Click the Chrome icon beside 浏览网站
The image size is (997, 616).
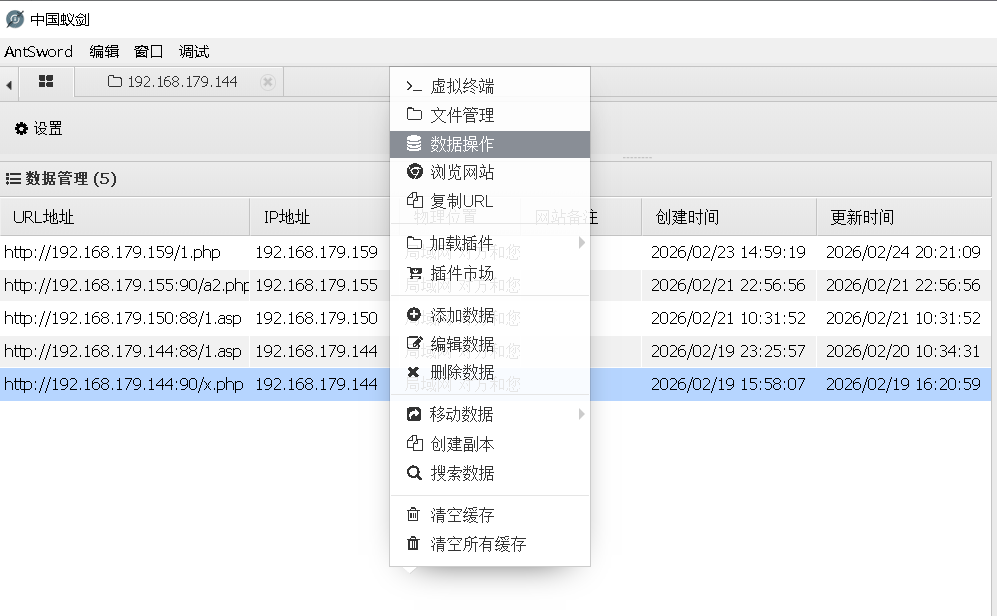pos(414,172)
